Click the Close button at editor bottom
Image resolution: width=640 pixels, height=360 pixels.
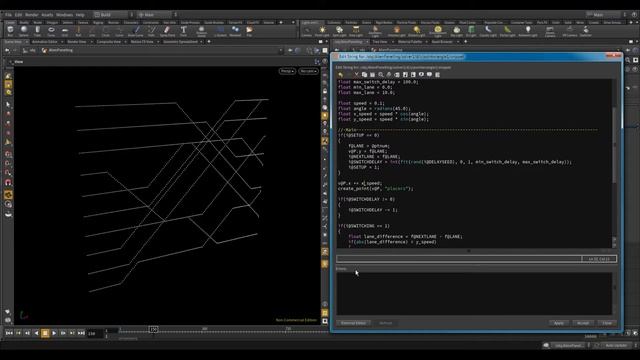pos(607,323)
